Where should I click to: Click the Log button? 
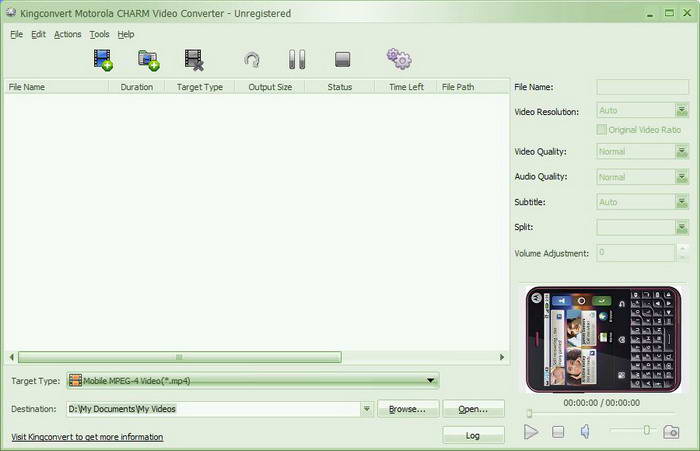tap(473, 435)
